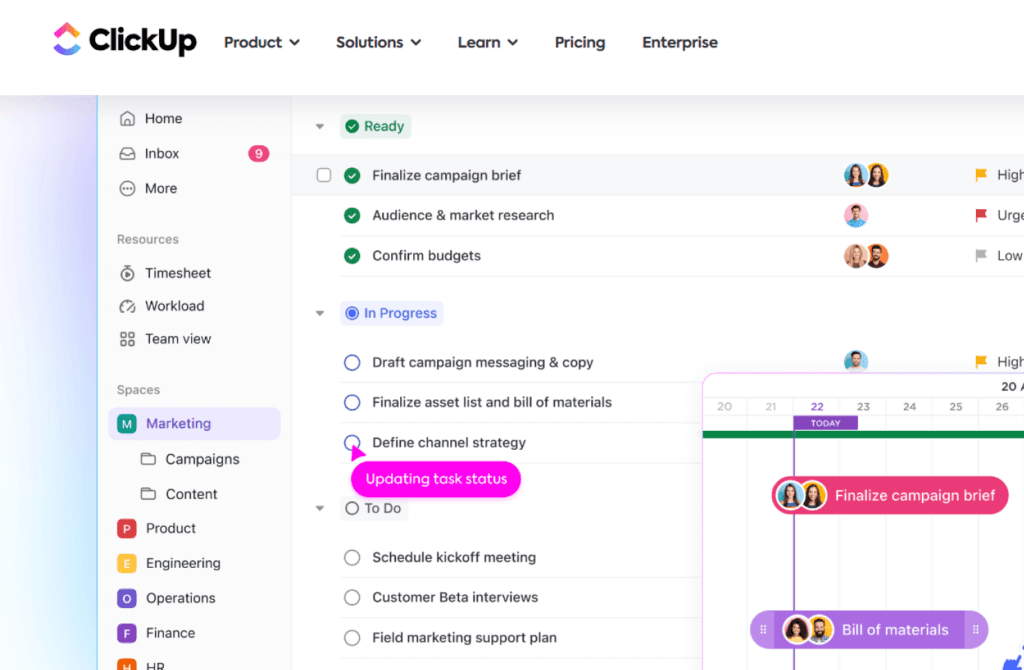The width and height of the screenshot is (1024, 670).
Task: Toggle the status check of Audience & market research
Action: 352,215
